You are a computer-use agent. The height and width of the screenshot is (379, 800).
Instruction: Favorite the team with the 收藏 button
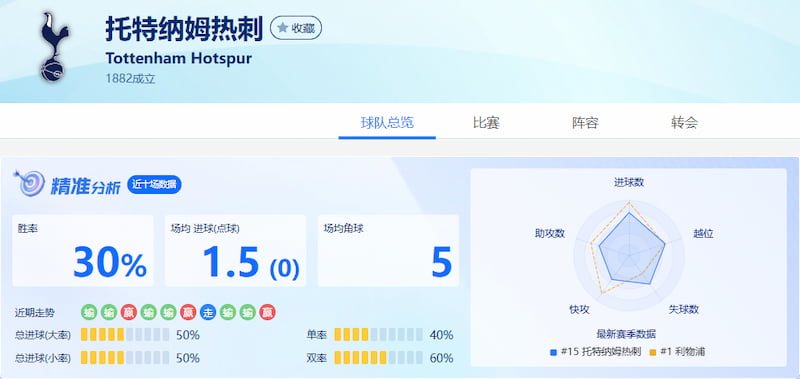coord(296,28)
